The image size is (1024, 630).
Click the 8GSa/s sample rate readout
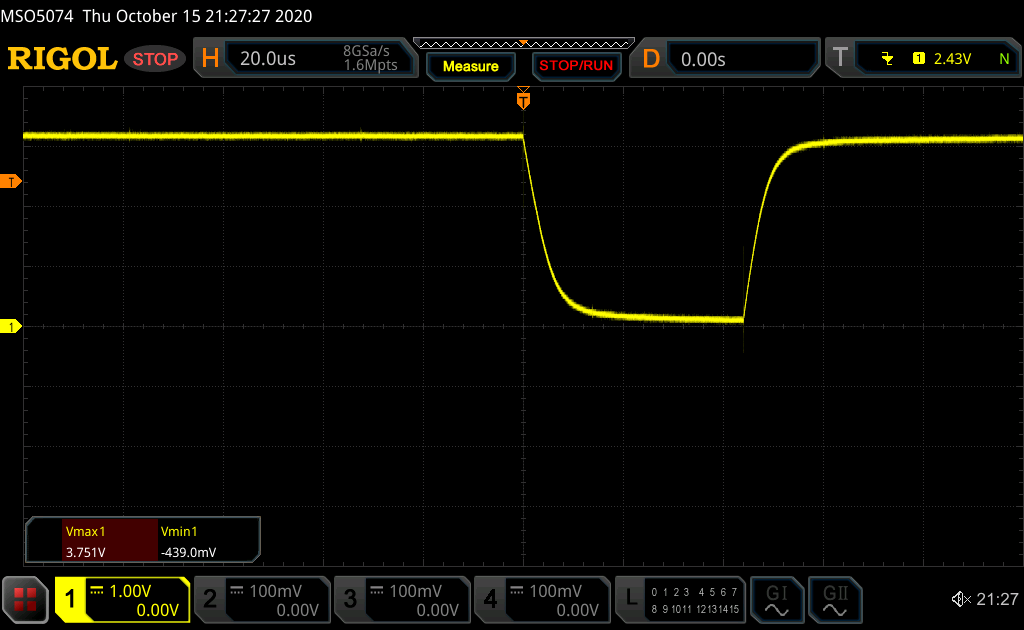point(366,51)
